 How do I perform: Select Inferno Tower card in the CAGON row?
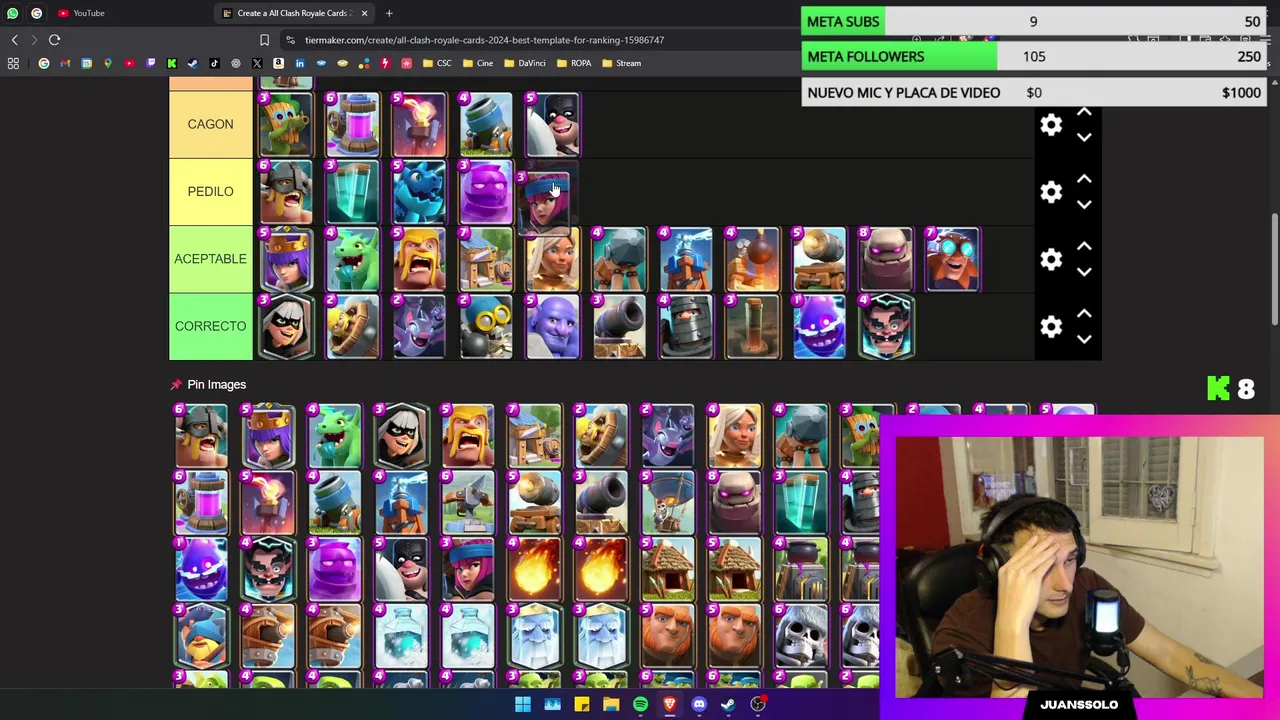tap(419, 124)
